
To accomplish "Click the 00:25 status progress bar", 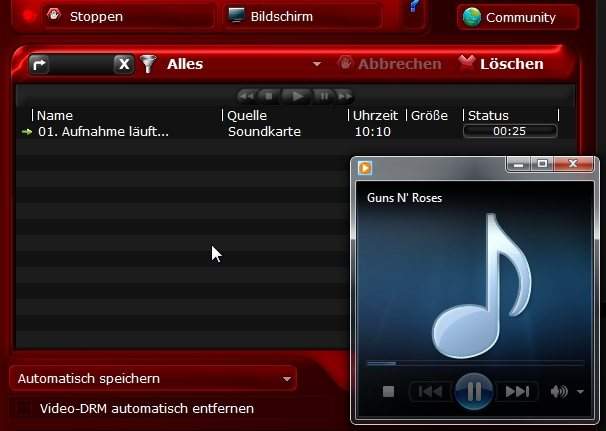I will [x=510, y=131].
